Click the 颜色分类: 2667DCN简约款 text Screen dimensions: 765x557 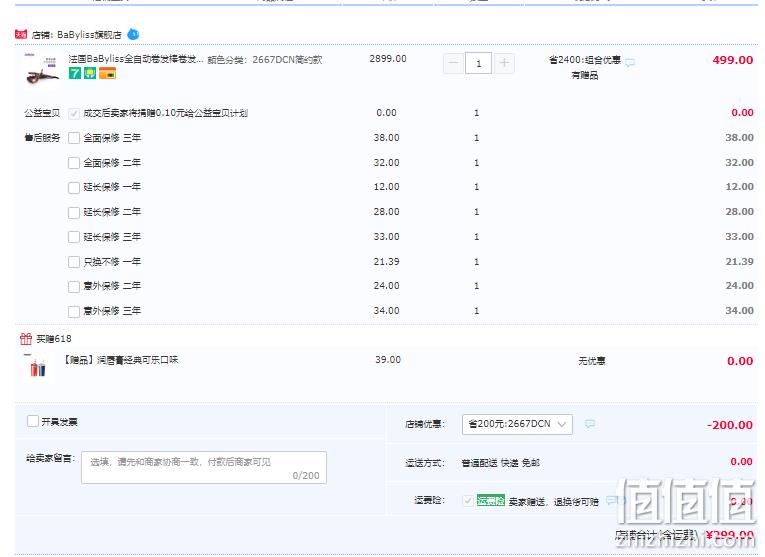click(x=265, y=60)
